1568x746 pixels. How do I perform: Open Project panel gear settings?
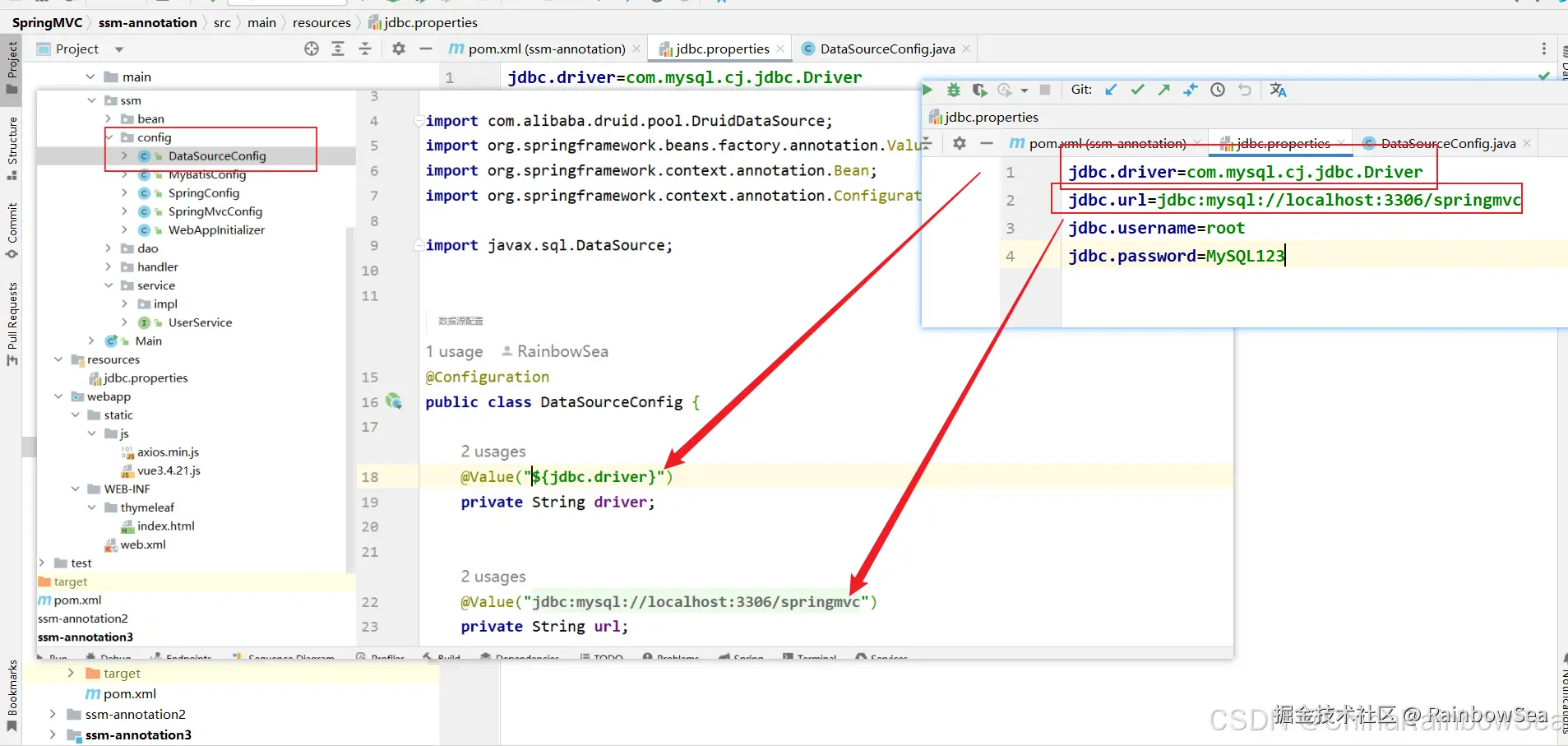[x=399, y=49]
